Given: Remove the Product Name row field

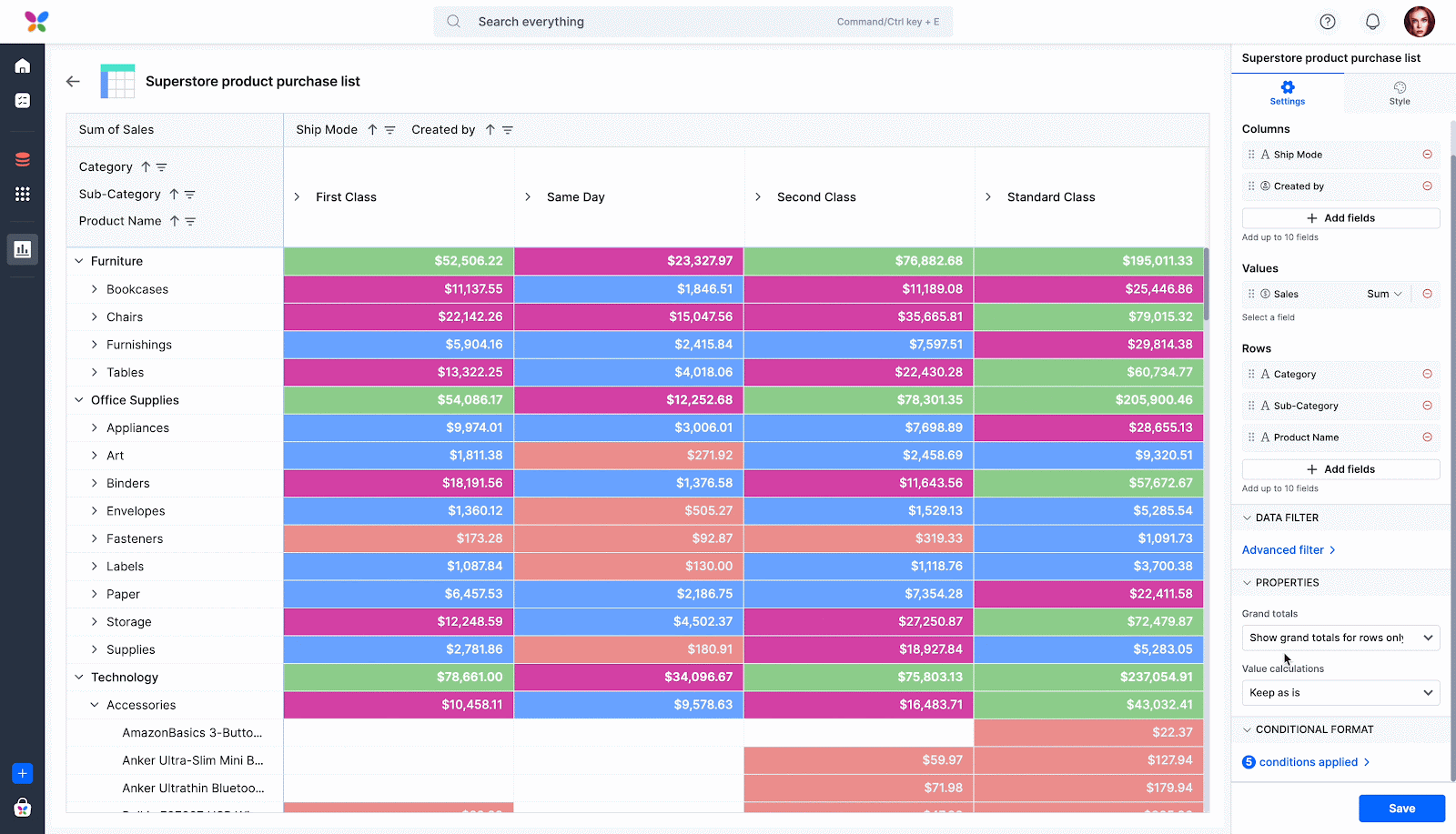Looking at the screenshot, I should [x=1427, y=437].
